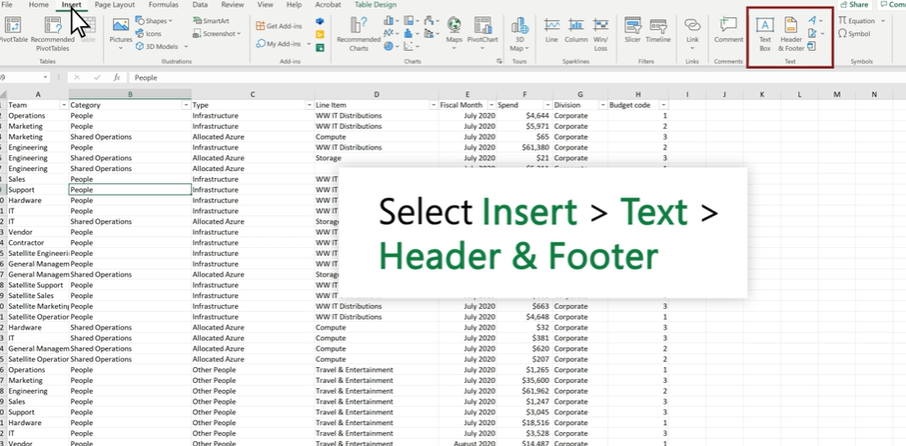This screenshot has height=446, width=906.
Task: Insert a Line sparkline
Action: (552, 31)
